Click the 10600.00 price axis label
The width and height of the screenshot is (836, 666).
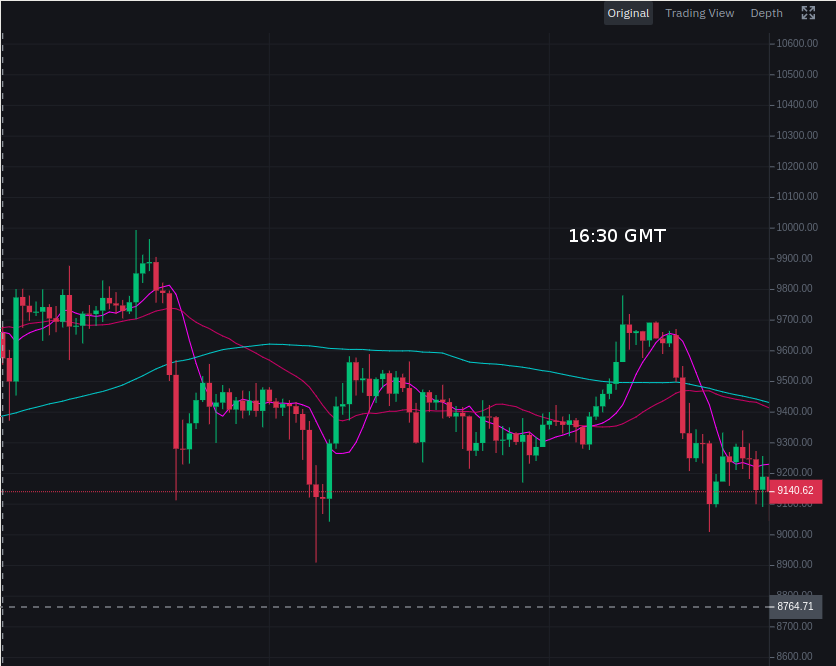click(797, 44)
